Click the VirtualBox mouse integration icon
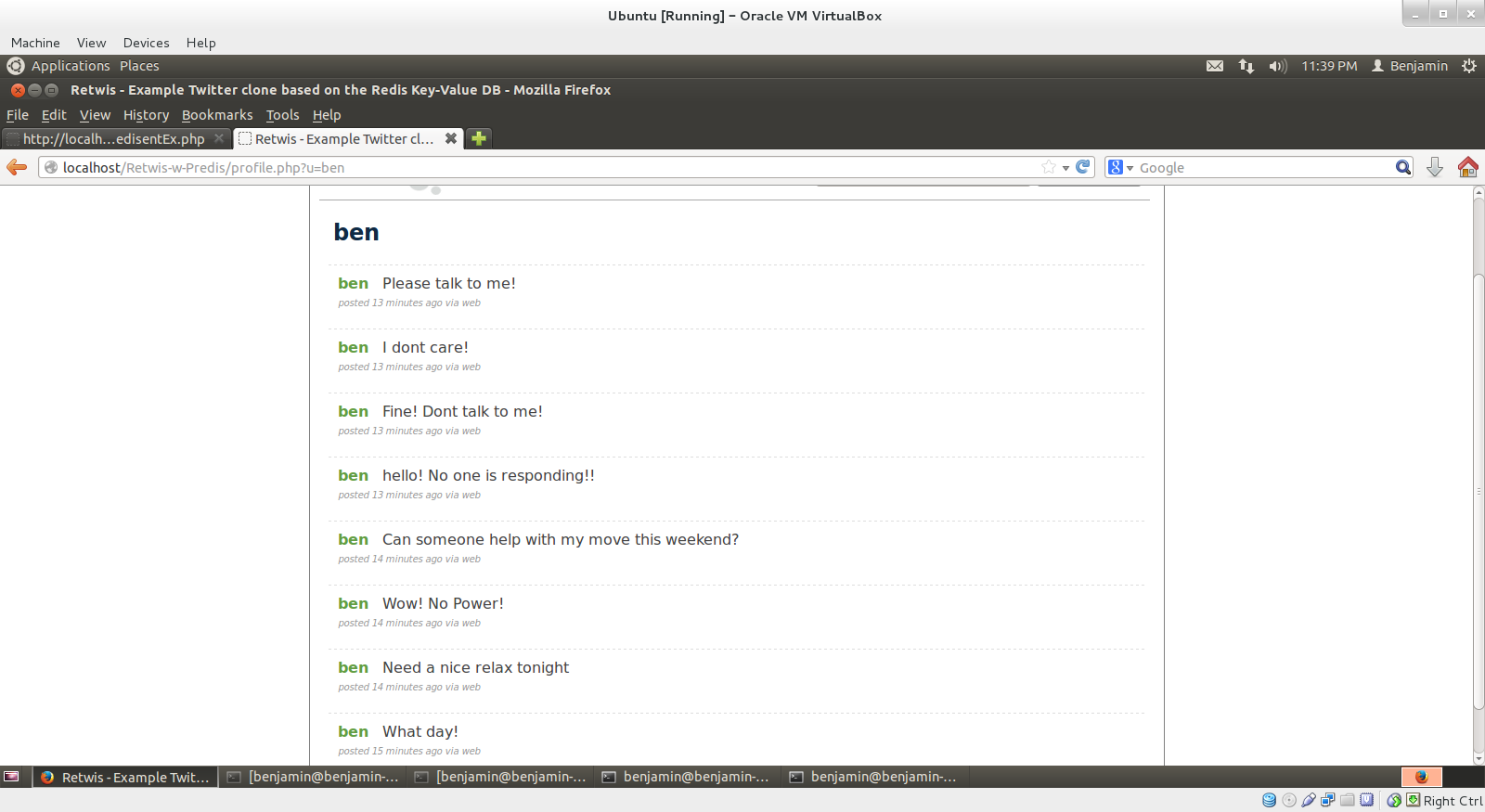This screenshot has width=1485, height=812. (1394, 800)
